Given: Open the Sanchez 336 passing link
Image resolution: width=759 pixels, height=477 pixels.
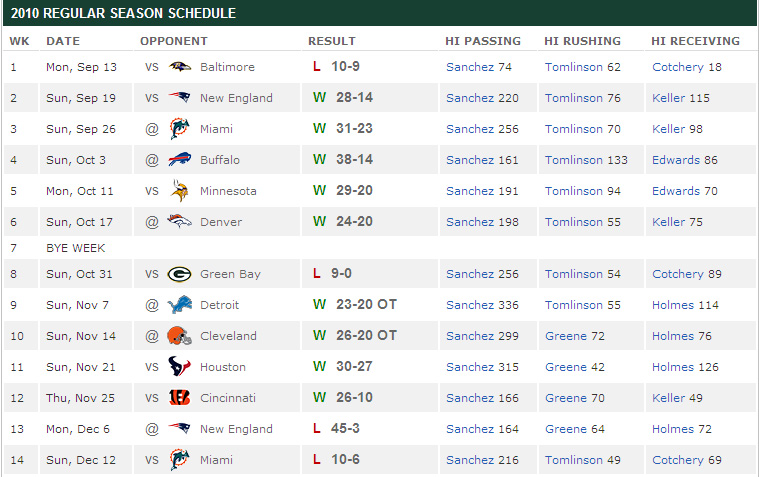Looking at the screenshot, I should [482, 305].
